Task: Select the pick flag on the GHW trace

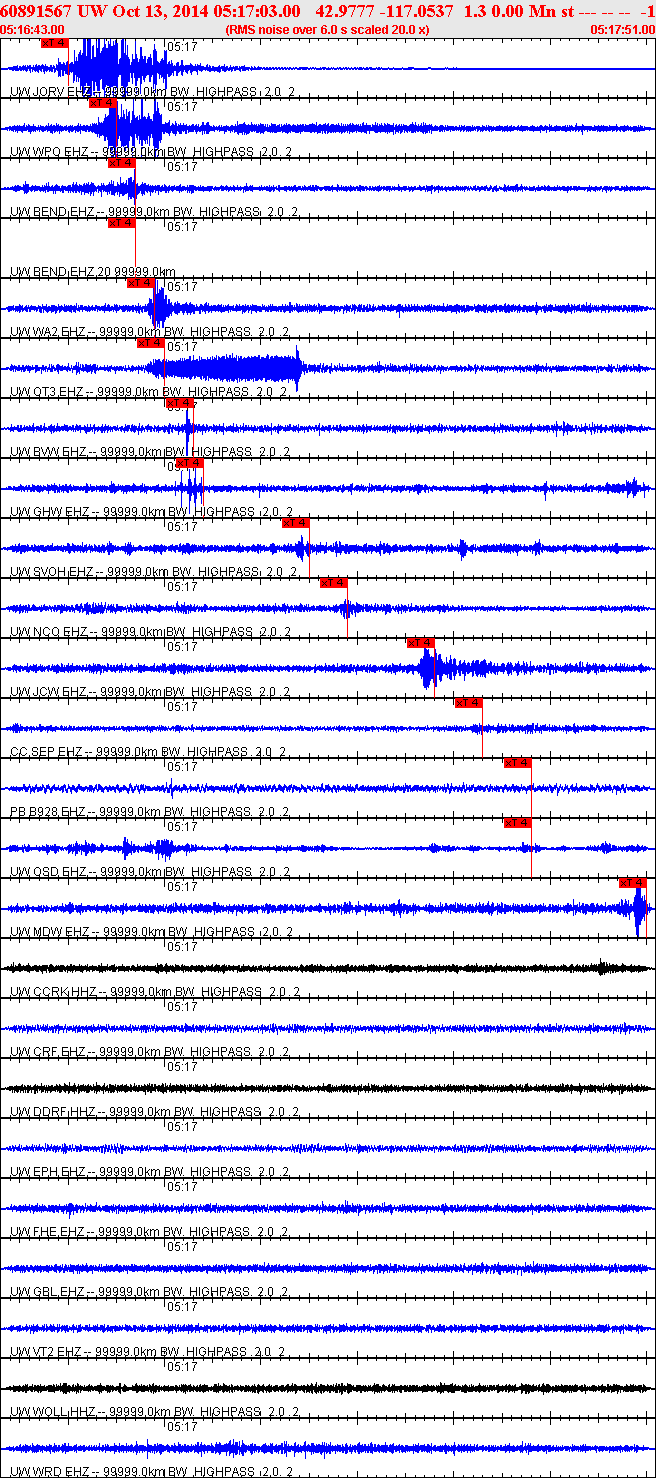Action: (190, 463)
